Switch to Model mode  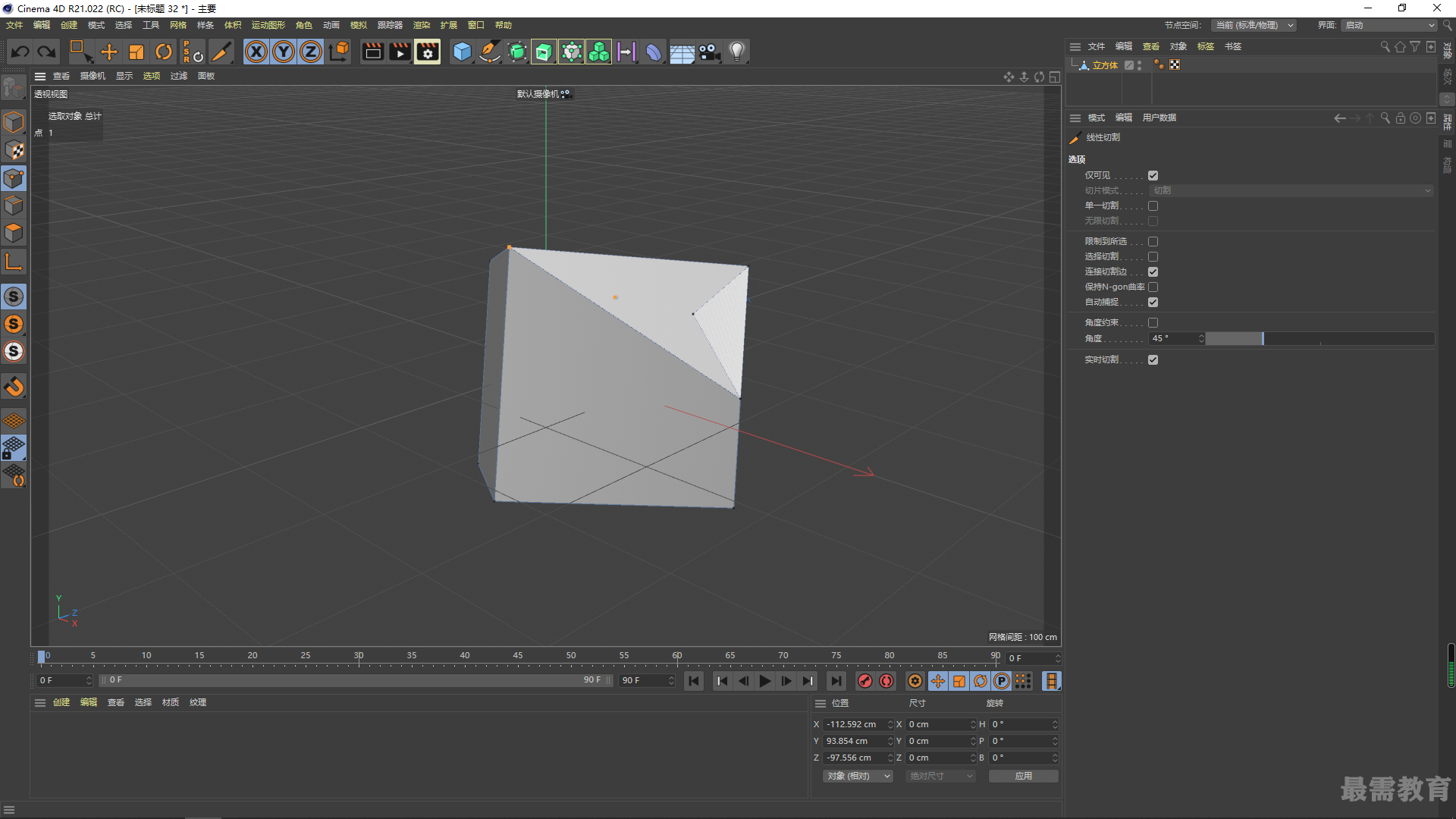(14, 122)
